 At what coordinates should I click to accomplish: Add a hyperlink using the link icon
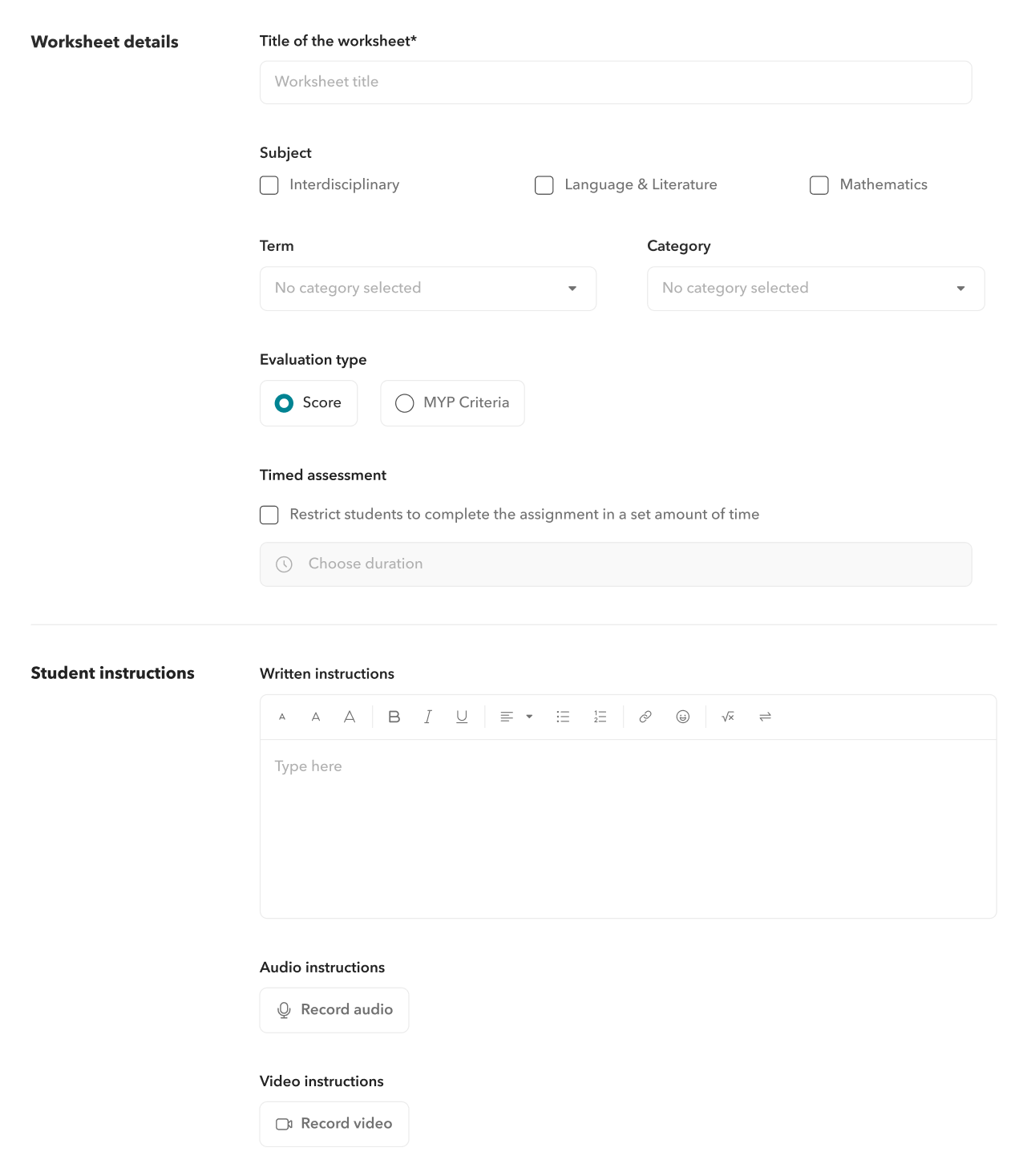point(645,717)
